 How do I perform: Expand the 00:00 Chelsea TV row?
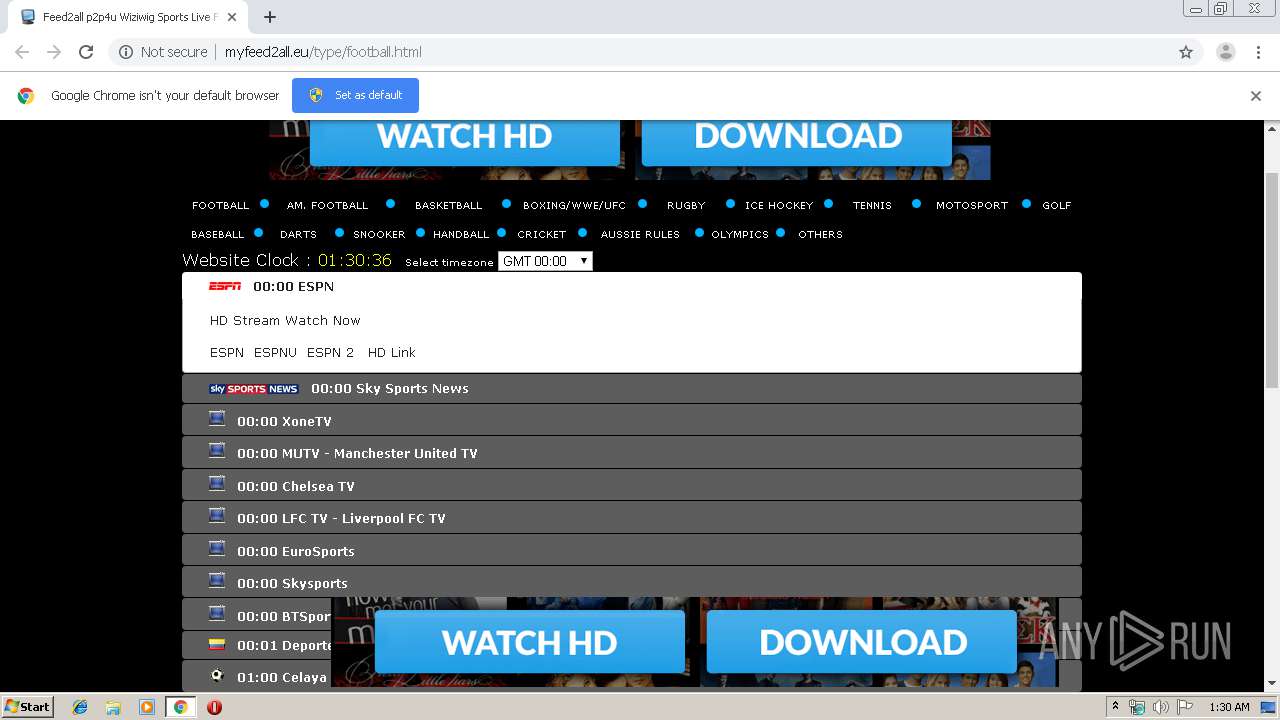tap(632, 486)
